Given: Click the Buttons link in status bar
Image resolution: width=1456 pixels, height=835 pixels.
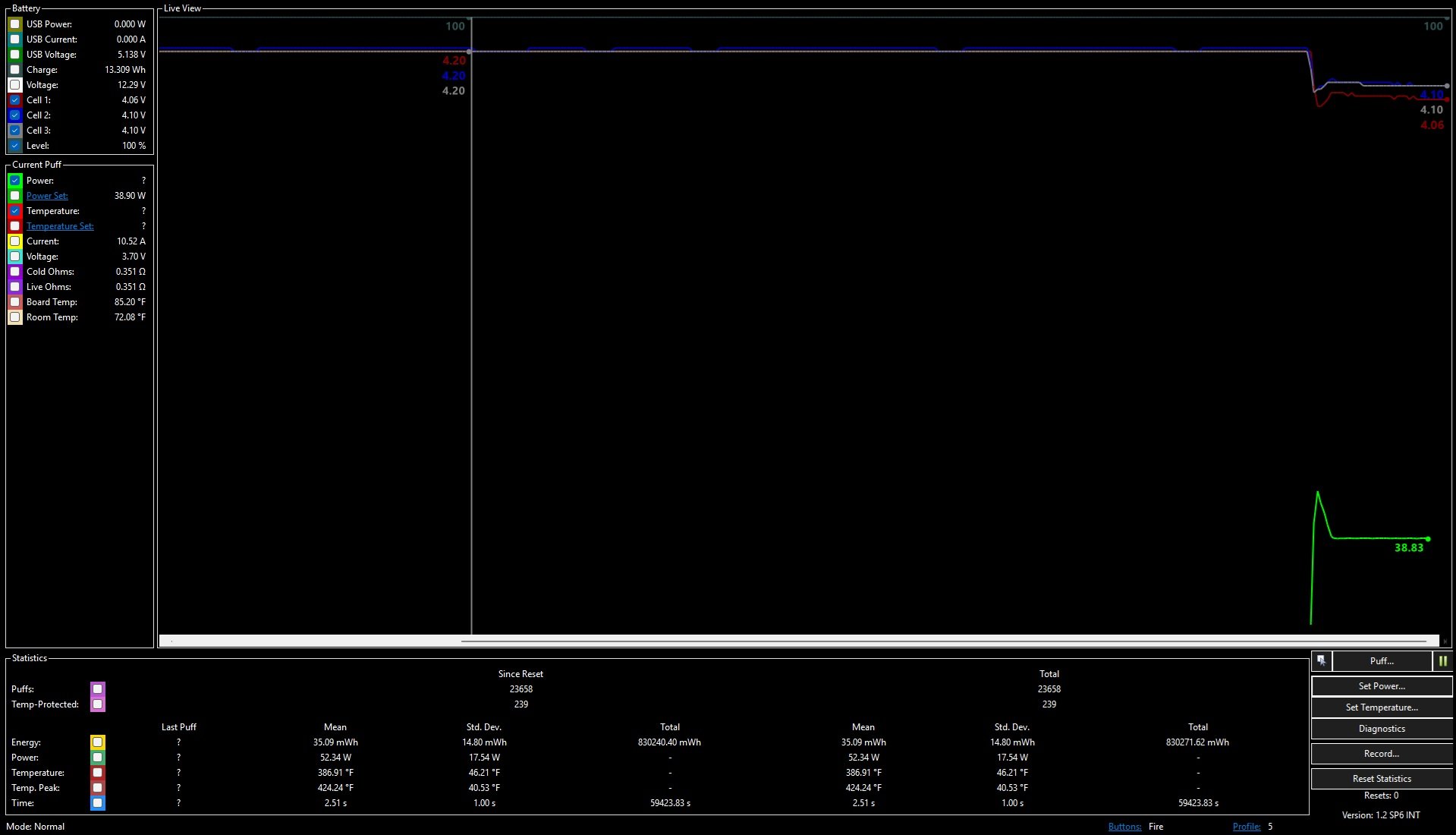Looking at the screenshot, I should [1124, 827].
